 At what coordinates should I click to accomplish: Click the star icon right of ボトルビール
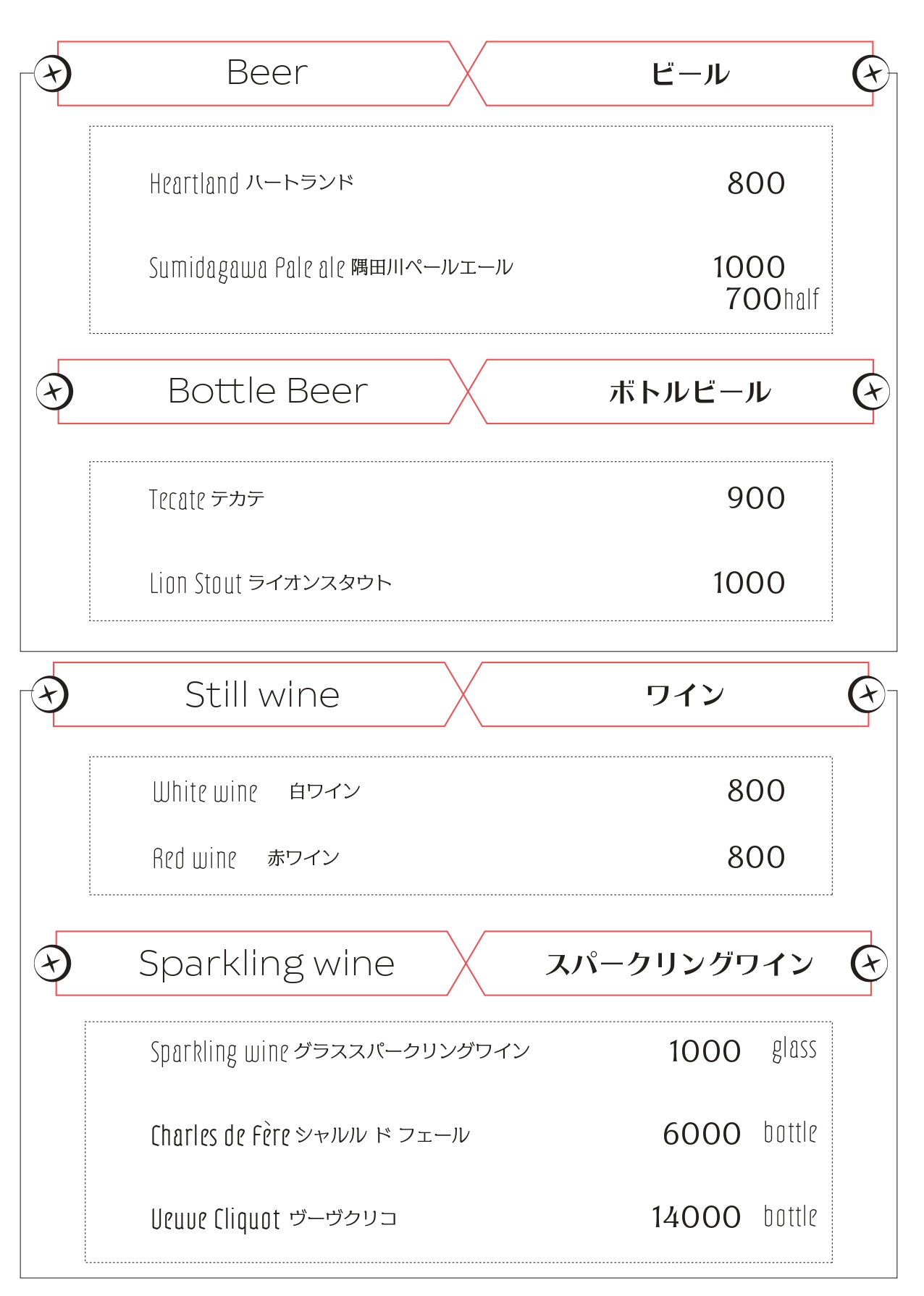point(871,392)
